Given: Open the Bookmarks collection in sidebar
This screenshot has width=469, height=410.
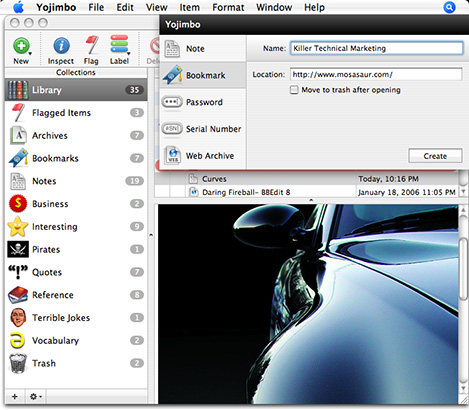Looking at the screenshot, I should (76, 158).
